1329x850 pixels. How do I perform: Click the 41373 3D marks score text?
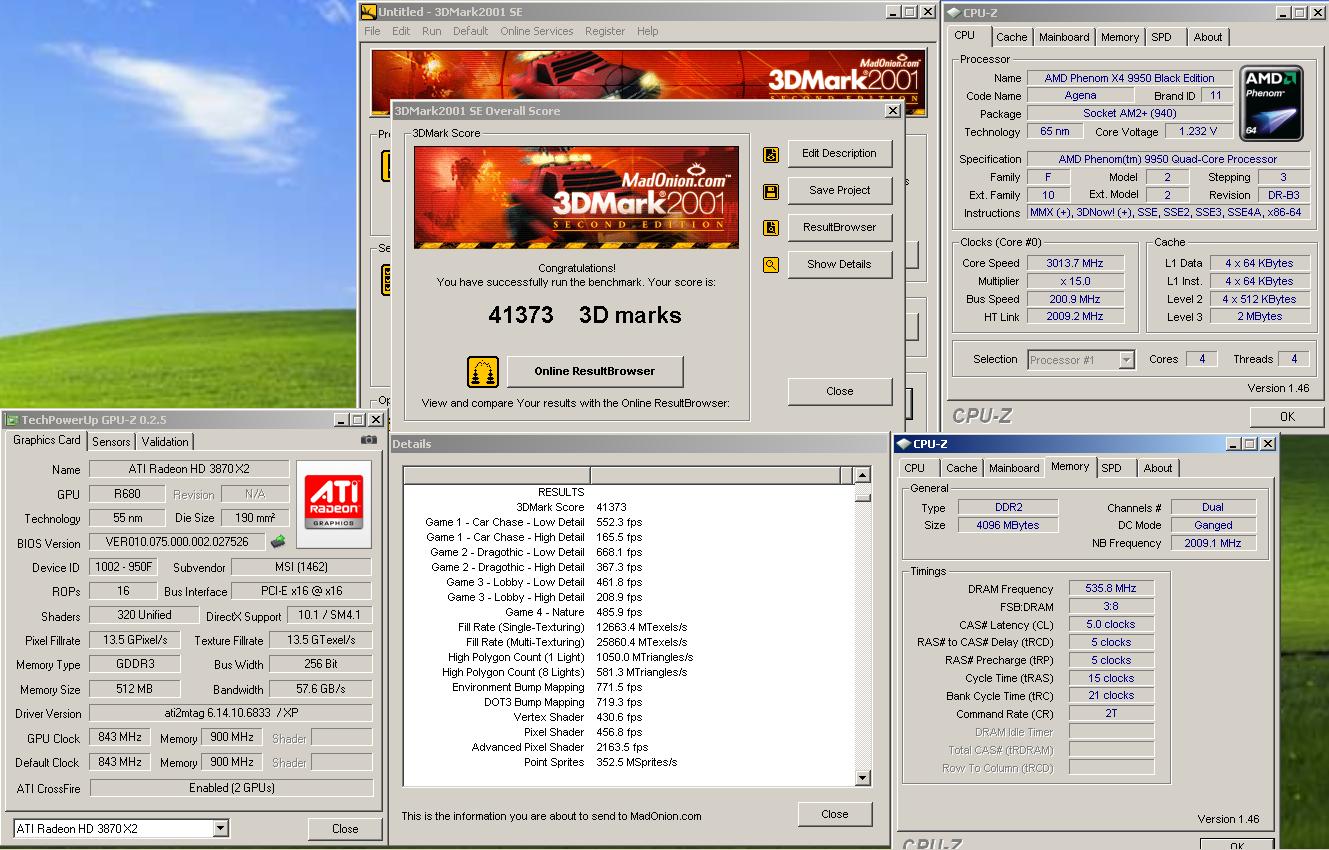(x=585, y=315)
